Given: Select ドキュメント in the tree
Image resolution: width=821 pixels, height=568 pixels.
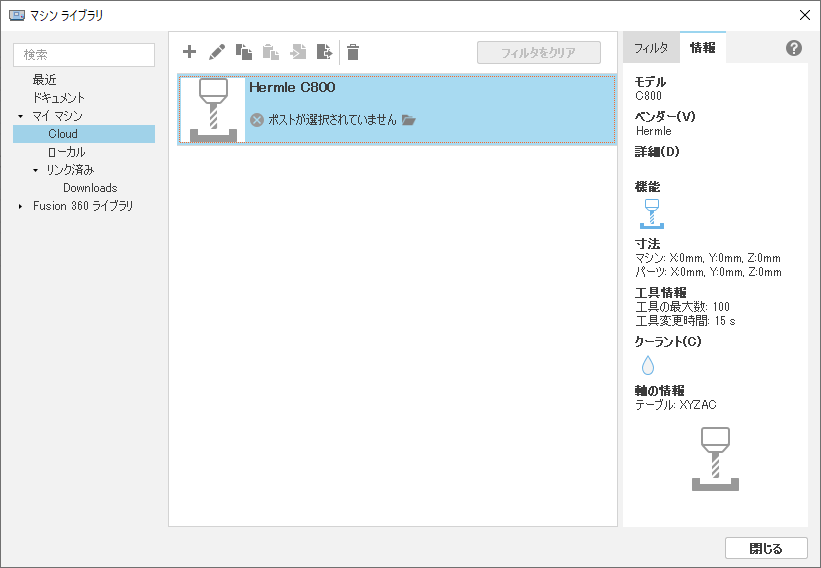Looking at the screenshot, I should click(59, 98).
